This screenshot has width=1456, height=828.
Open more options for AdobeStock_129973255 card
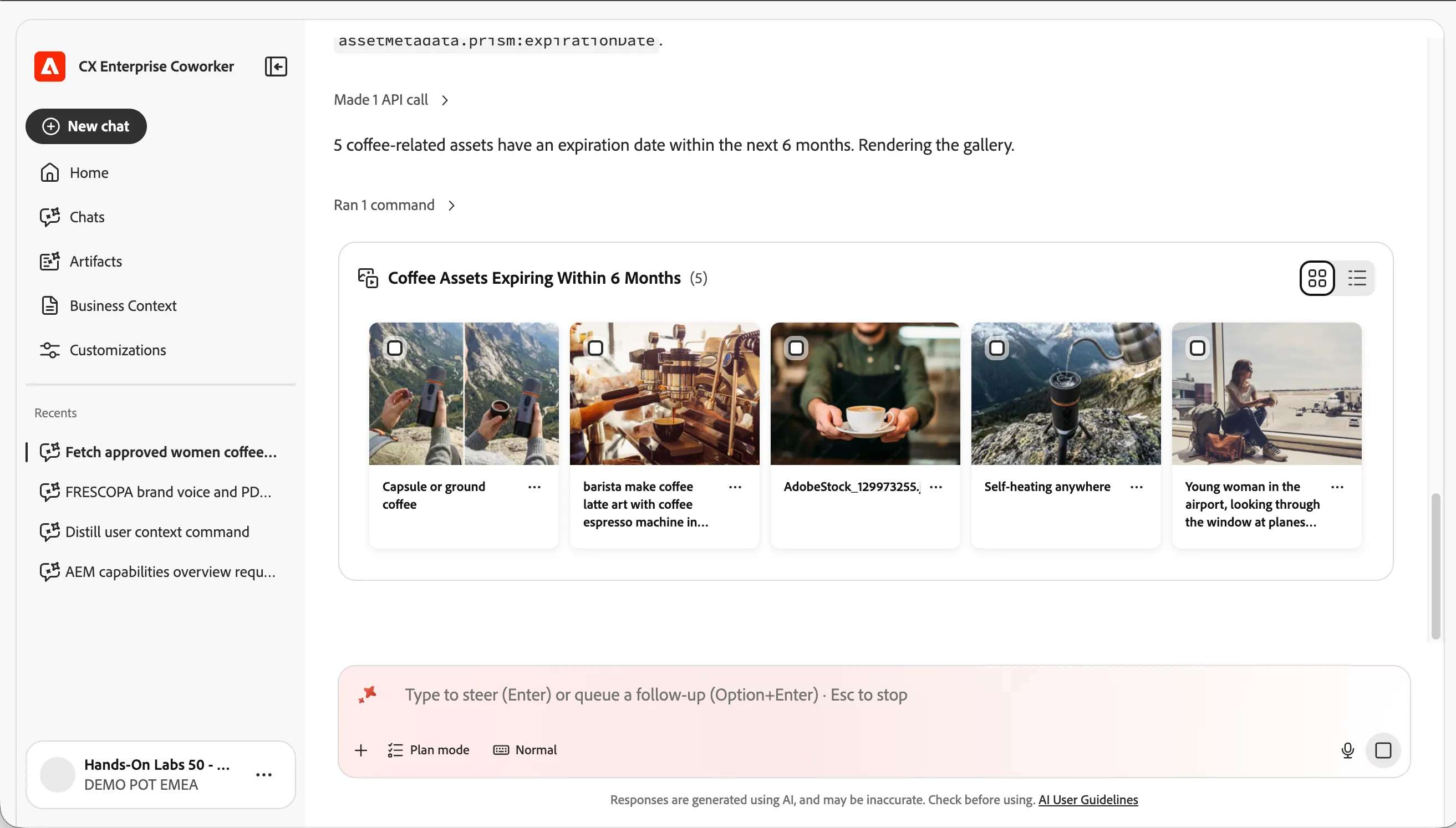pyautogui.click(x=935, y=487)
